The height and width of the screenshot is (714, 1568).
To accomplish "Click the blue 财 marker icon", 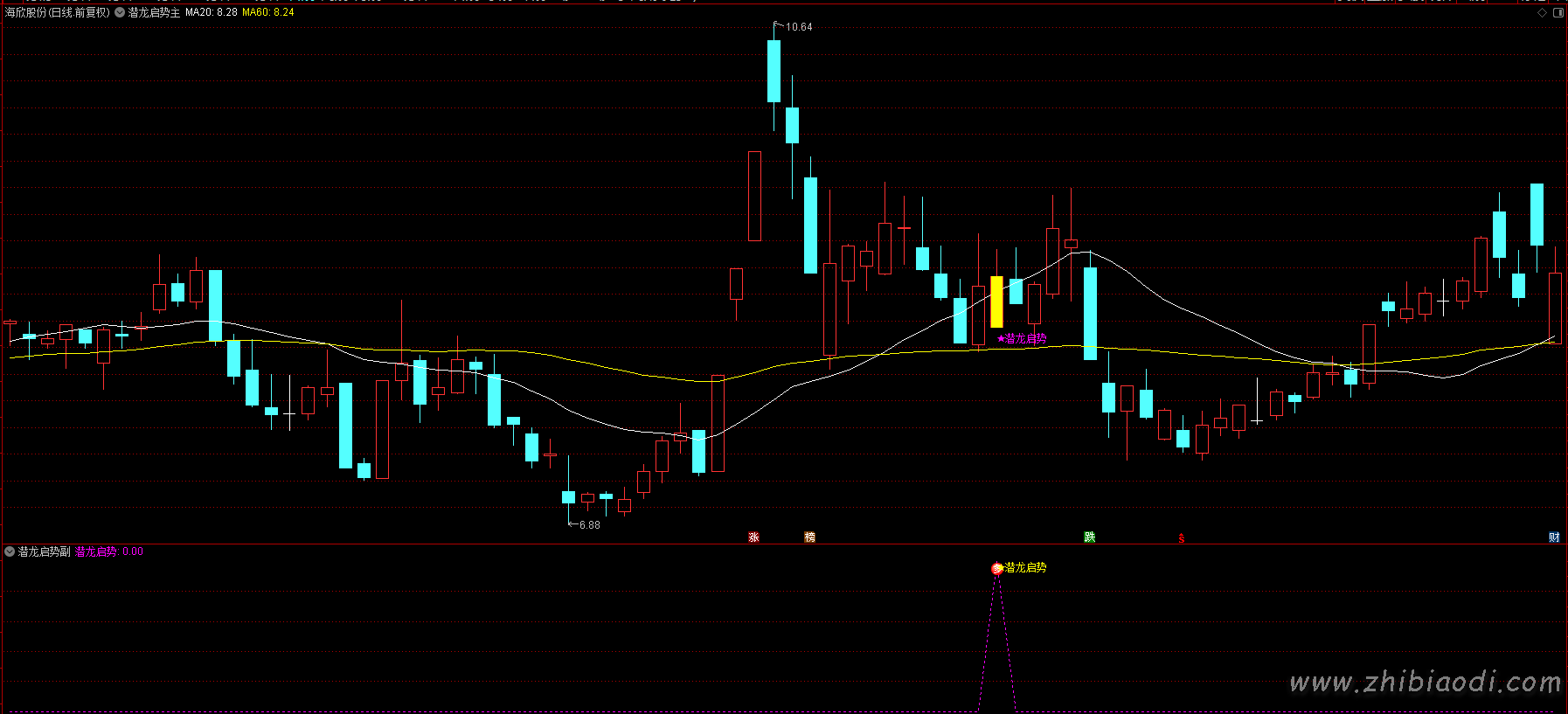I will pos(1554,537).
